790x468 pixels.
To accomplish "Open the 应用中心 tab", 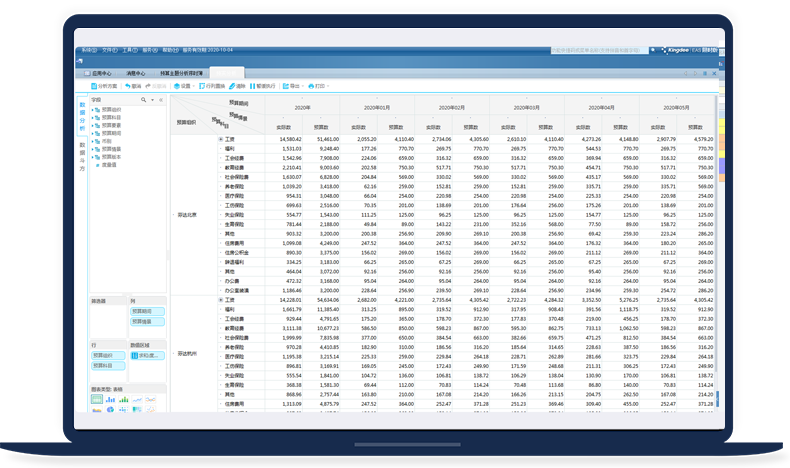I will coord(98,74).
